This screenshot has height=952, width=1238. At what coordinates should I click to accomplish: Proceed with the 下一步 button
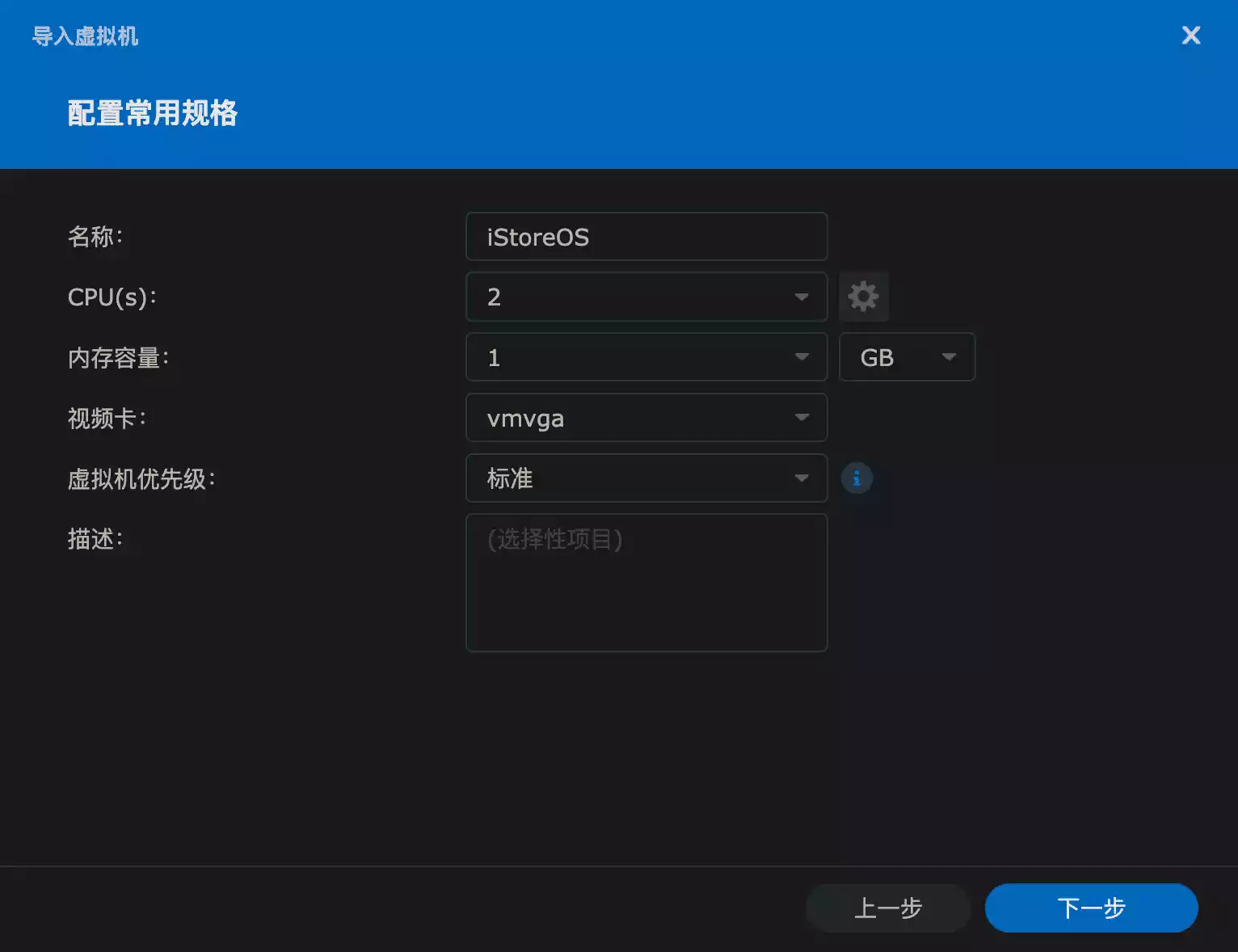(1091, 908)
